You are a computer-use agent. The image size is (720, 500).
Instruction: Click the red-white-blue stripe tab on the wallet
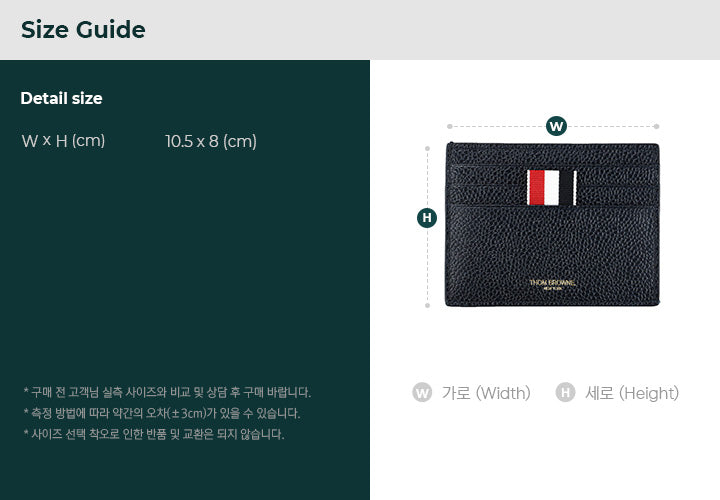[x=551, y=187]
